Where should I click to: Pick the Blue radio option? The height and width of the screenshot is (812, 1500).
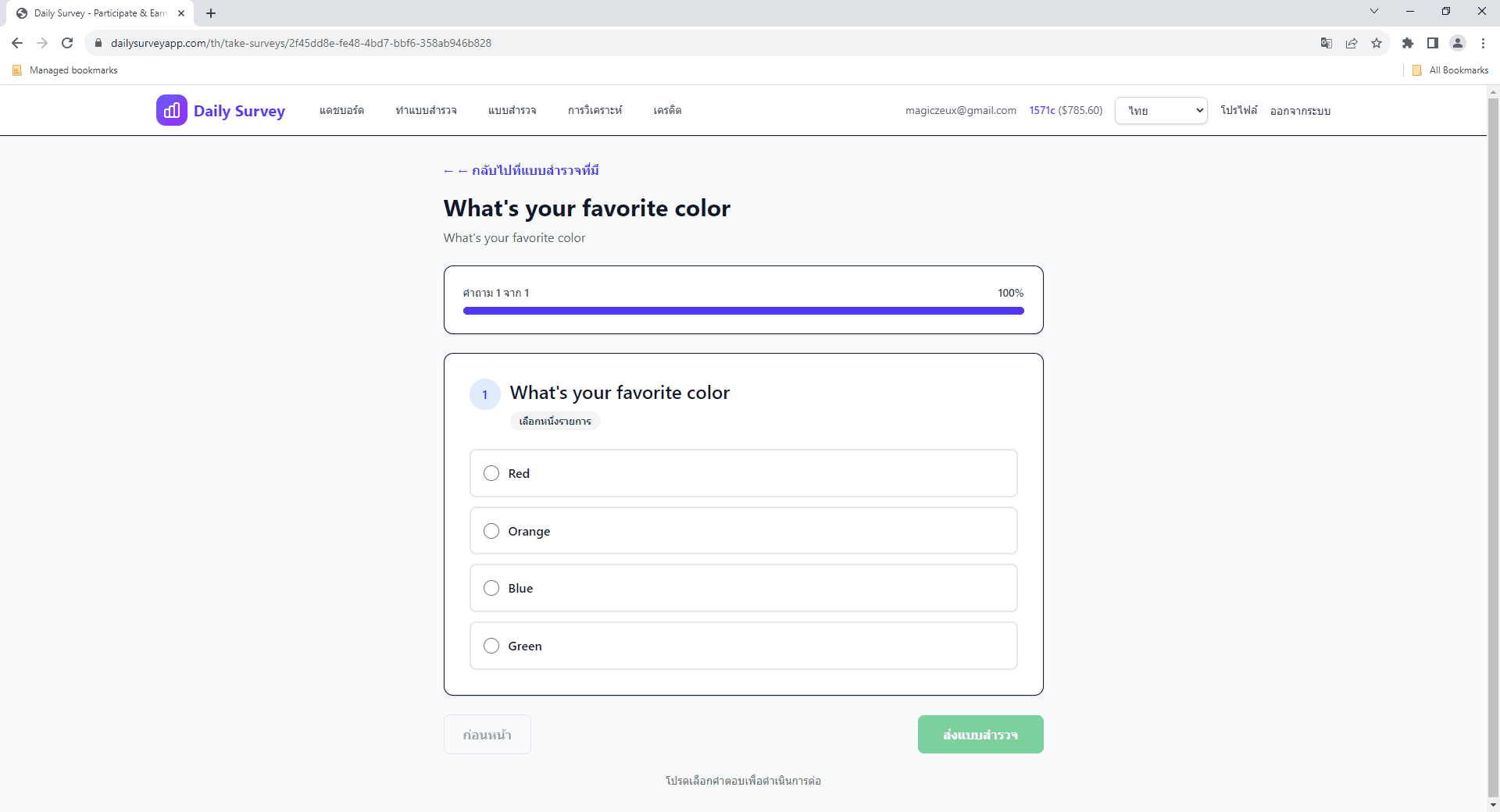point(491,588)
